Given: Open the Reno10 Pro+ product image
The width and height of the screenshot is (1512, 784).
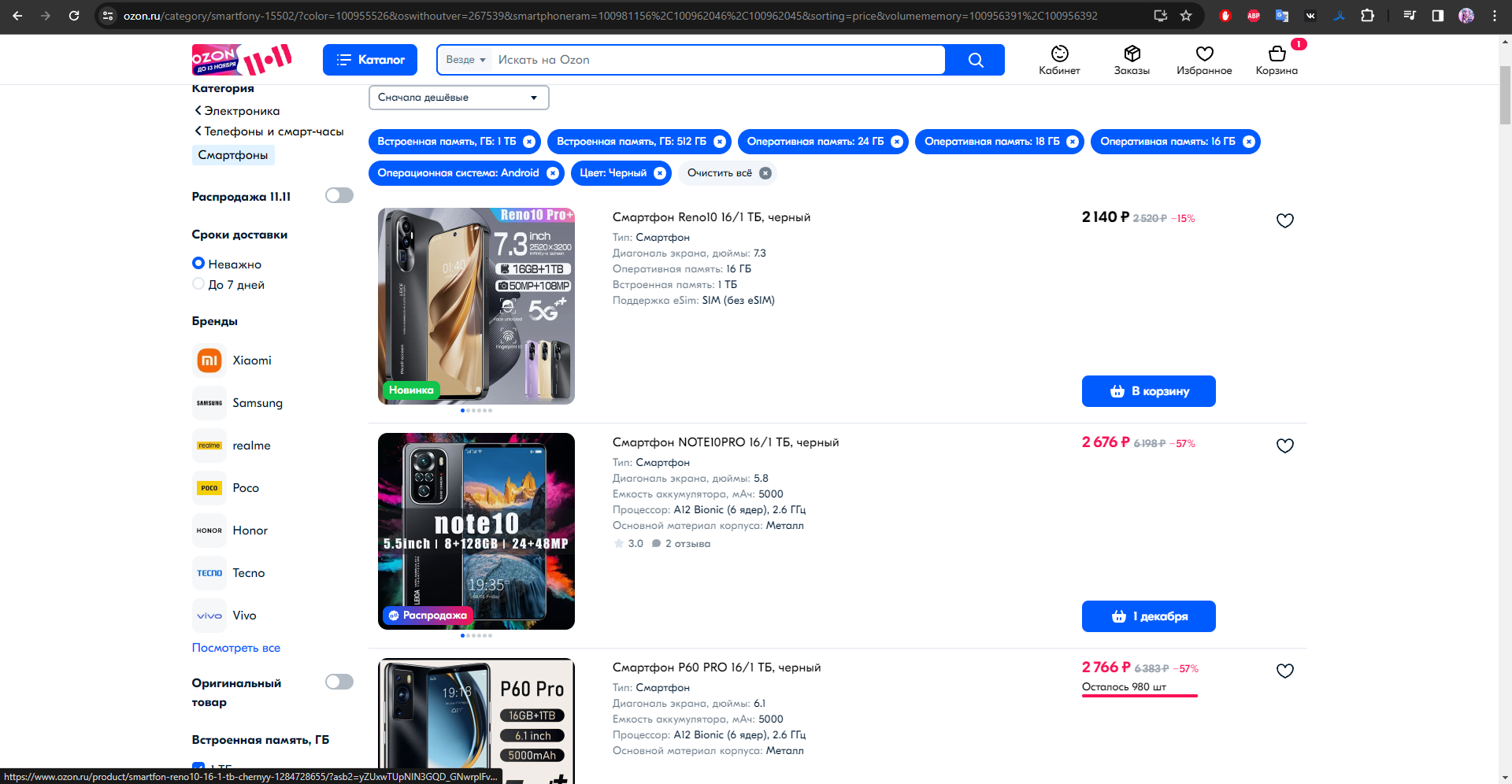Looking at the screenshot, I should point(476,306).
